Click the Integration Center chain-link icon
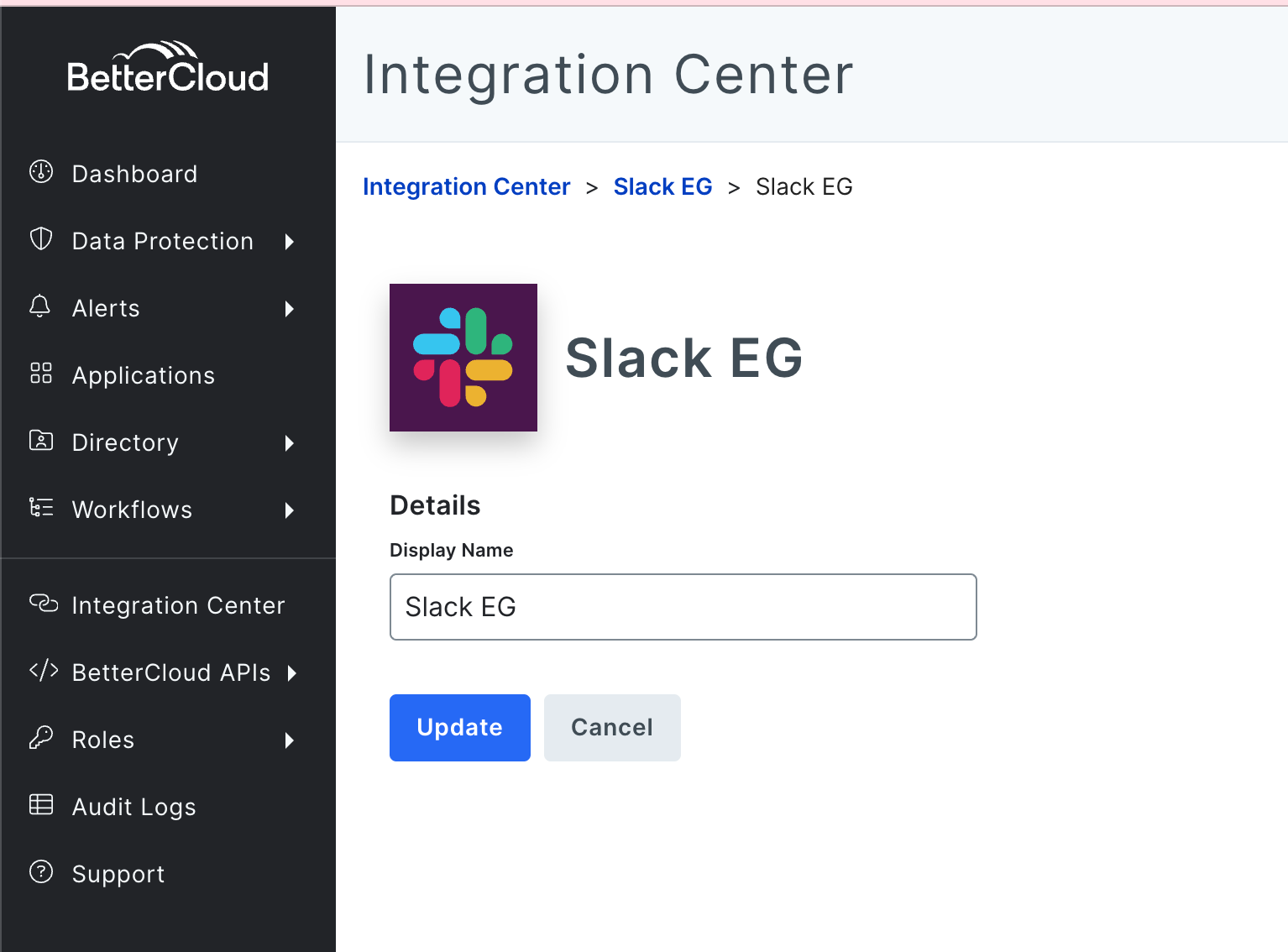This screenshot has height=952, width=1288. tap(43, 604)
